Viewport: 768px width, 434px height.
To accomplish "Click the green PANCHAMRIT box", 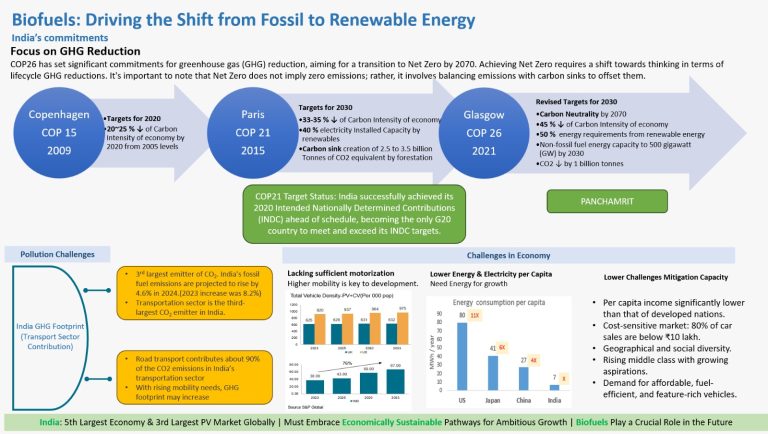I will pyautogui.click(x=607, y=201).
